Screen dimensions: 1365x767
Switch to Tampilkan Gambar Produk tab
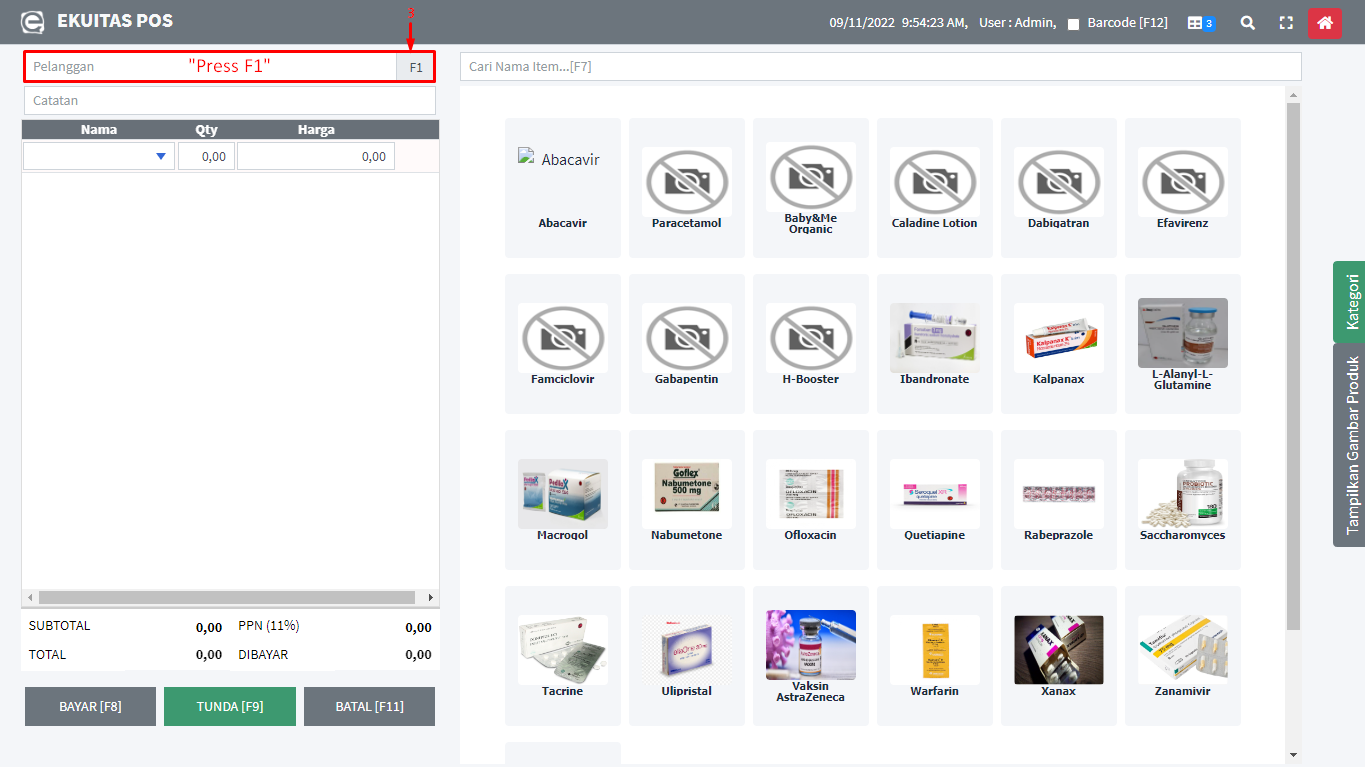1350,445
